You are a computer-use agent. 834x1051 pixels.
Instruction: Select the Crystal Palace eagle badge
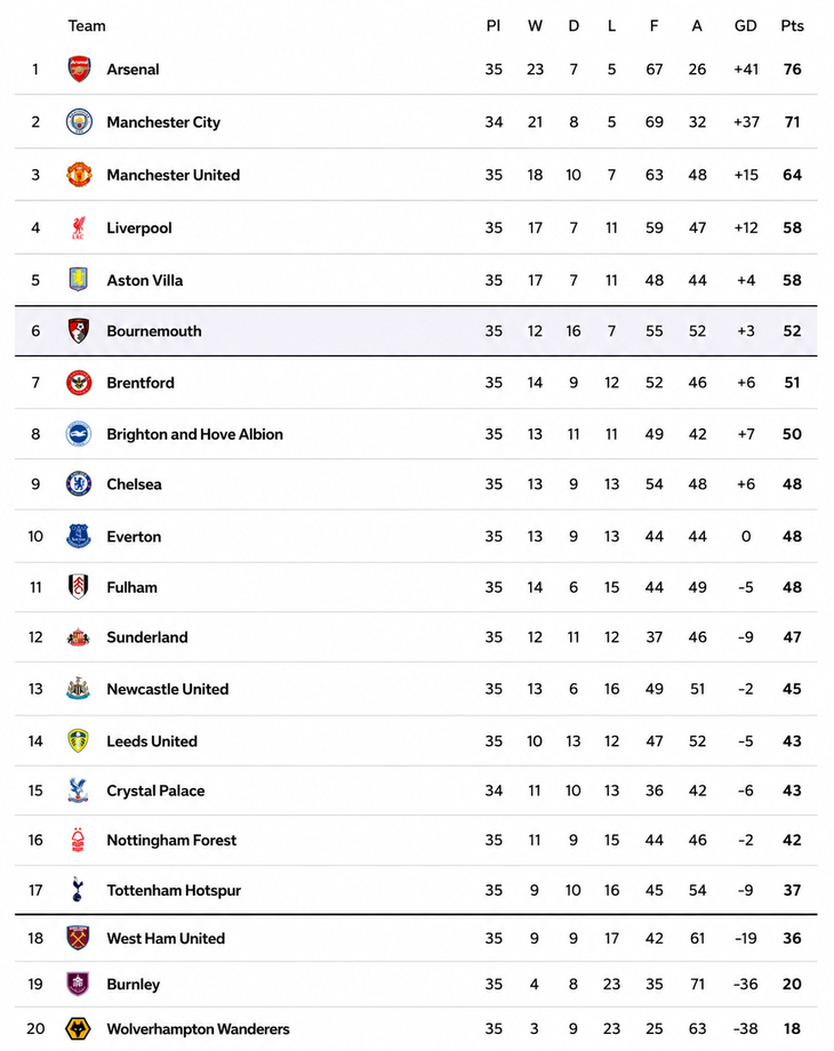tap(78, 790)
